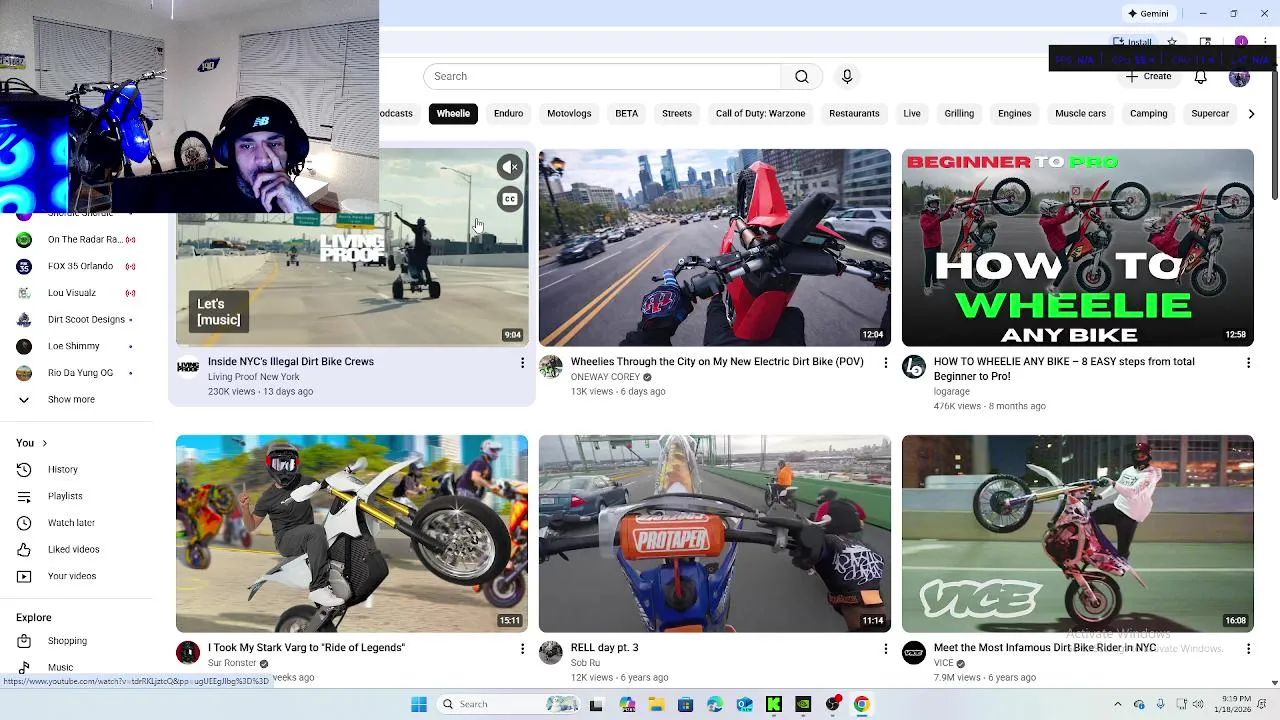The height and width of the screenshot is (720, 1280).
Task: Go to Rio Da Yung OG subscription
Action: [76, 373]
